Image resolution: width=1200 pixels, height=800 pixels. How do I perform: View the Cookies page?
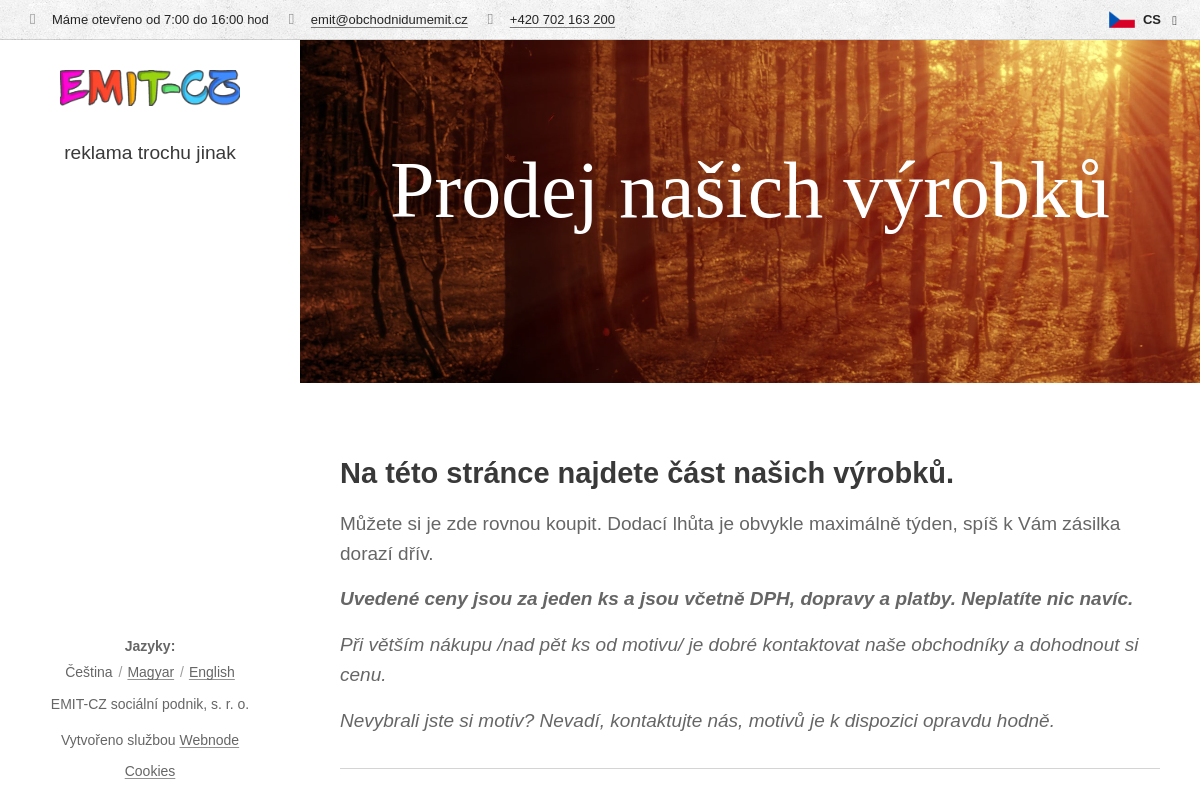tap(149, 771)
